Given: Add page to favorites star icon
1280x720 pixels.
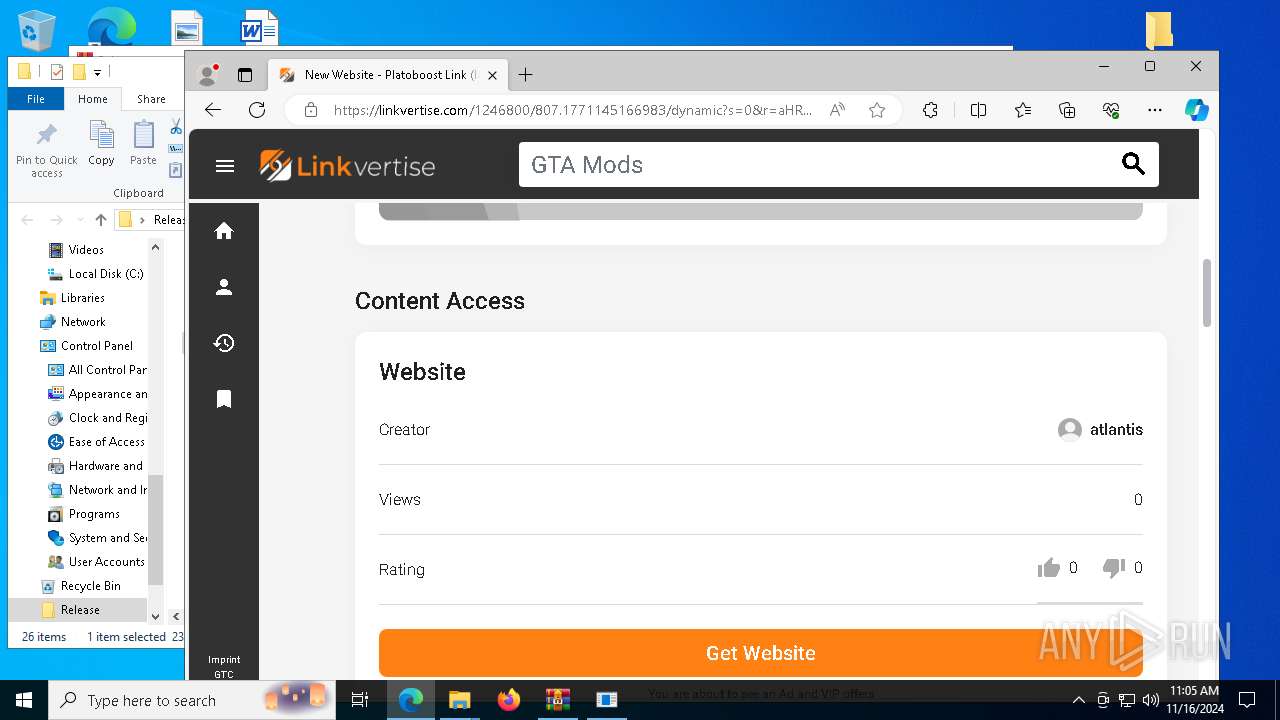Looking at the screenshot, I should (x=877, y=110).
